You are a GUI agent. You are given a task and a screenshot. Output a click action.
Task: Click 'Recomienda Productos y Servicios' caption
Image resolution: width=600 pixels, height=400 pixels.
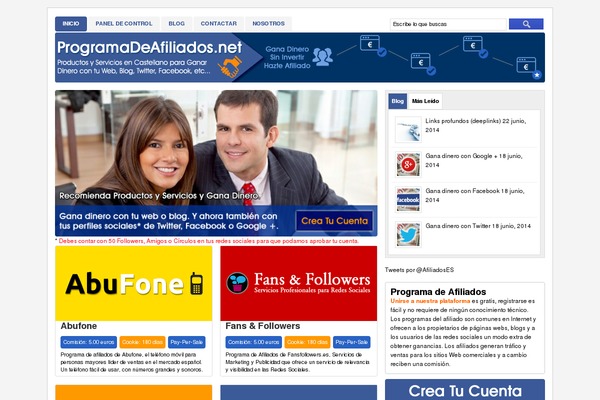[160, 196]
